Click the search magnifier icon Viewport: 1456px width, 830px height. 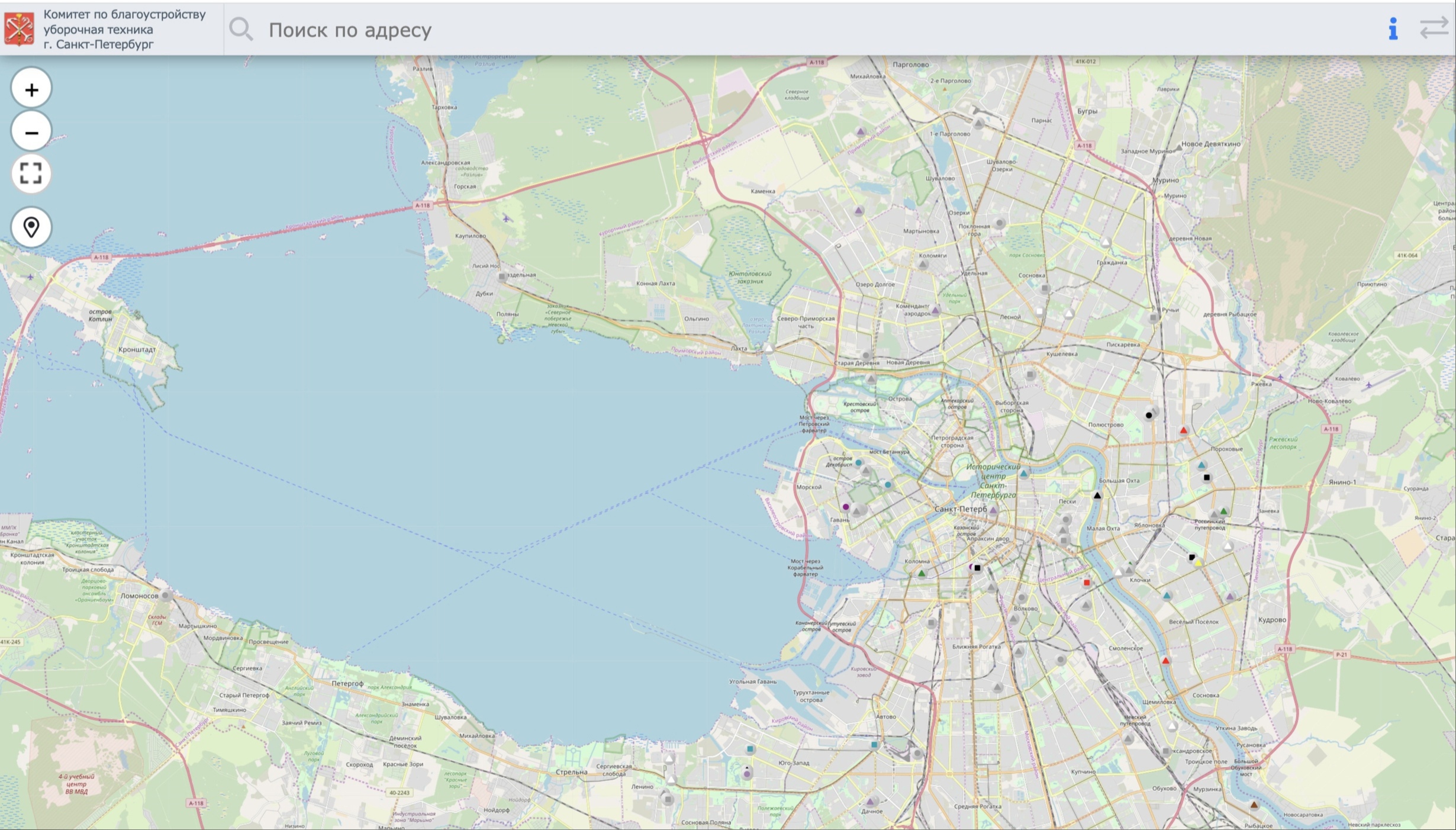pyautogui.click(x=241, y=29)
